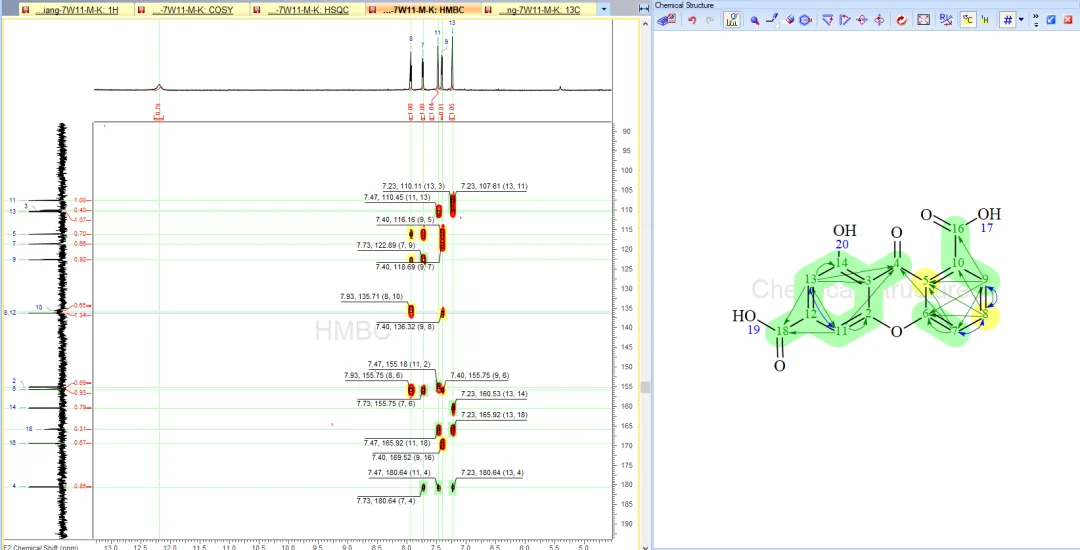Expand the toolbar overflow chevron
1080x550 pixels.
(1036, 20)
